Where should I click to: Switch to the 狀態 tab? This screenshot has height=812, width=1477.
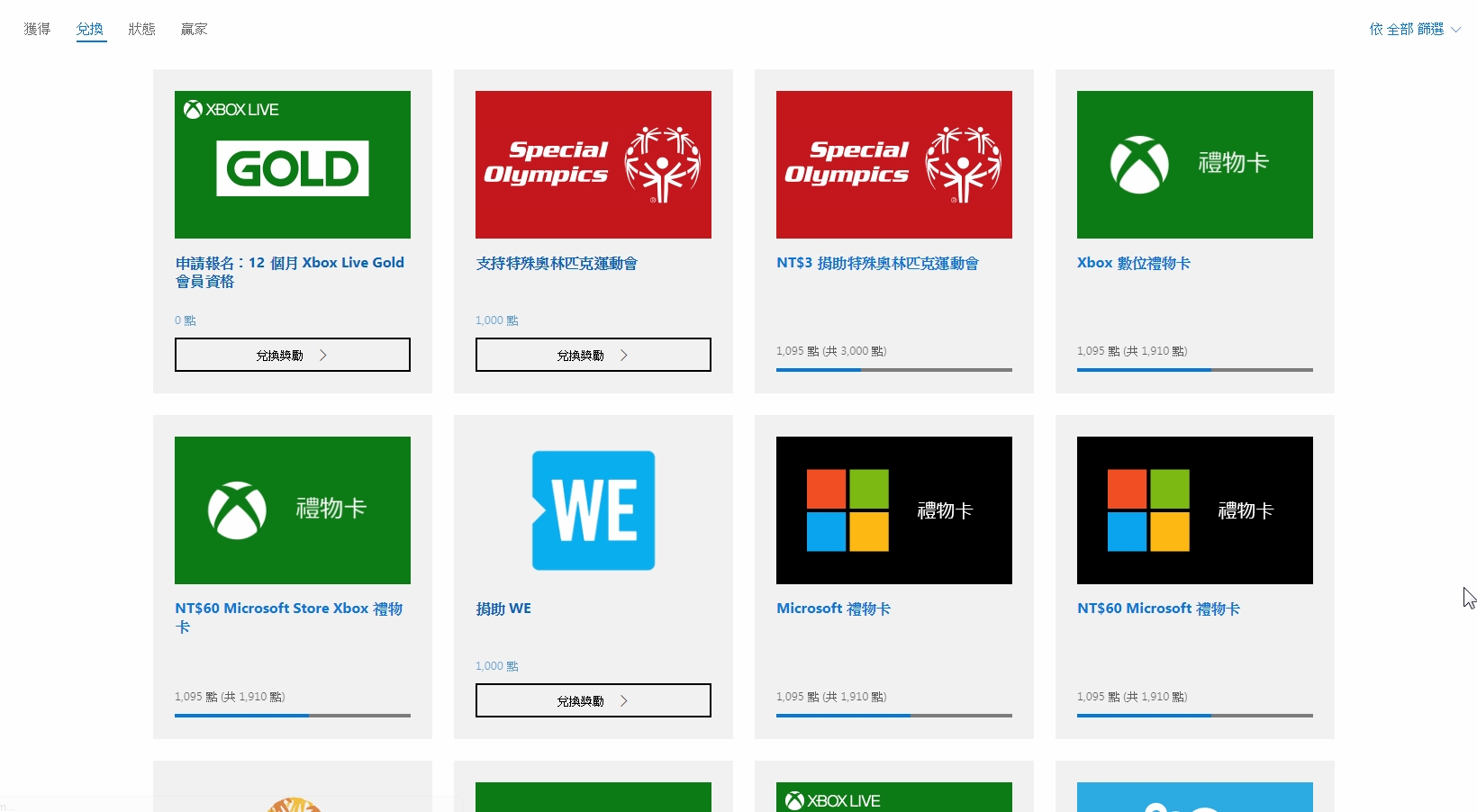coord(141,28)
